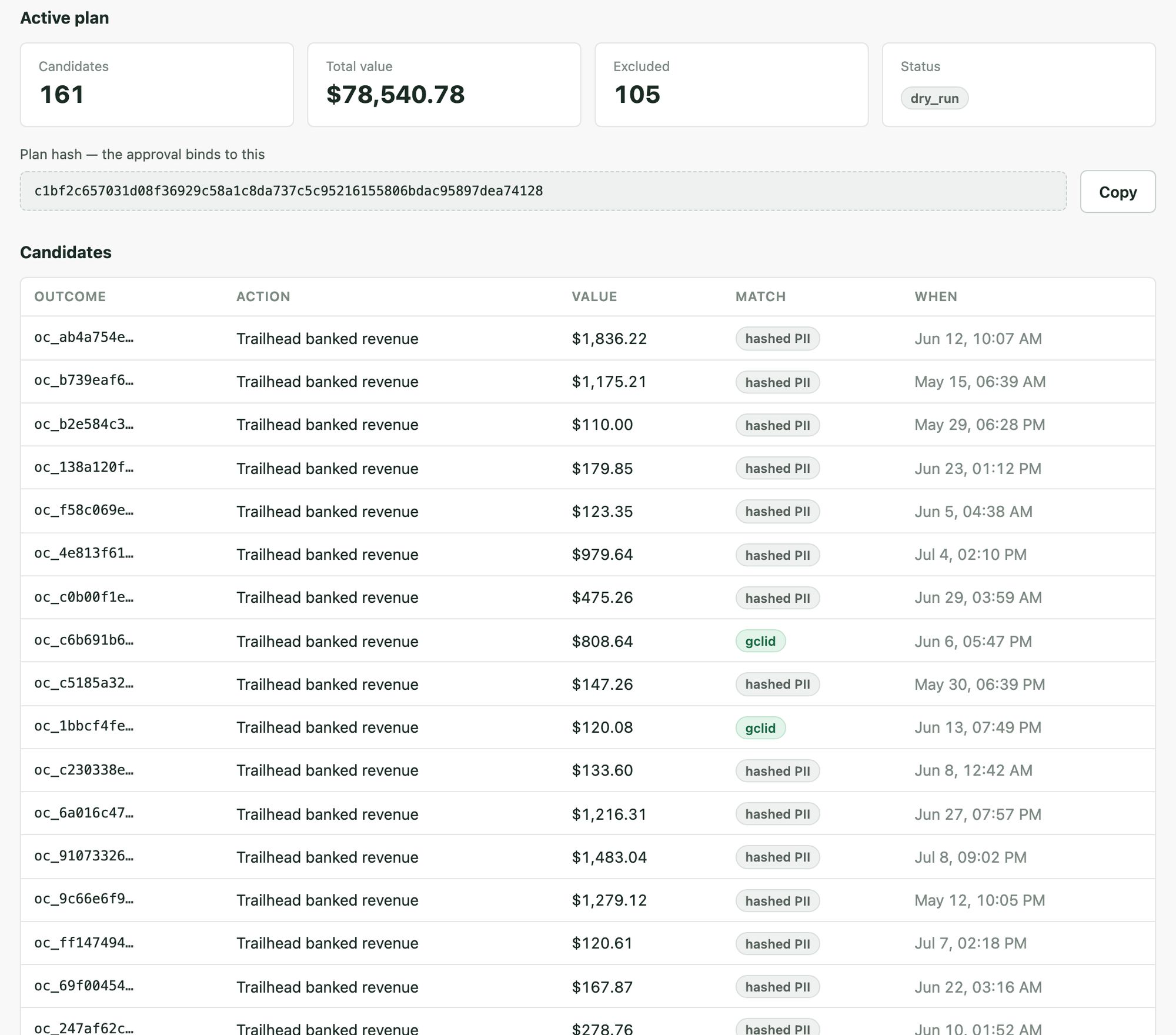The width and height of the screenshot is (1176, 1035).
Task: Click the ACTION column header
Action: coord(263,296)
